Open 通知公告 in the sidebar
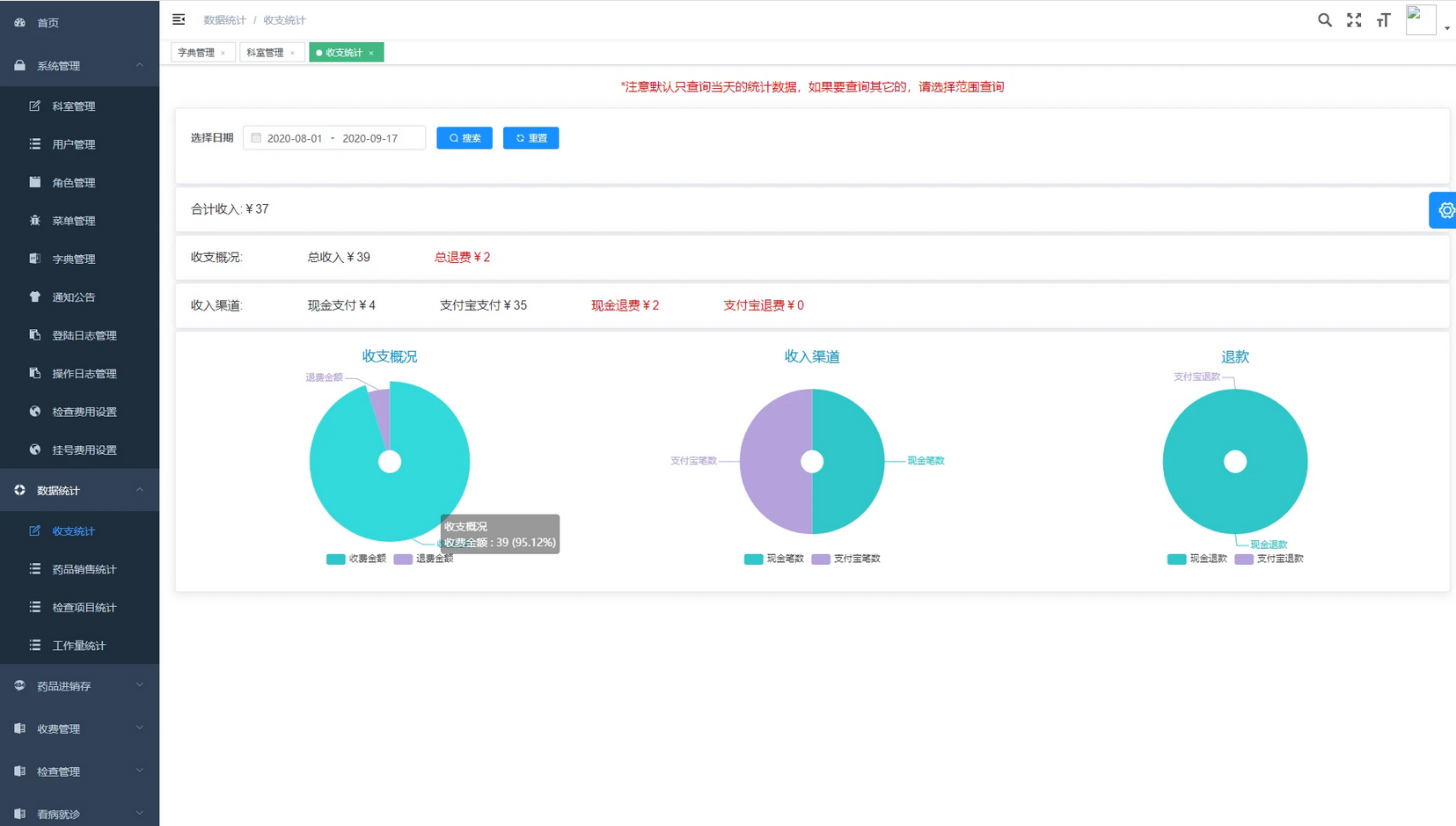Viewport: 1456px width, 826px height. click(x=80, y=297)
